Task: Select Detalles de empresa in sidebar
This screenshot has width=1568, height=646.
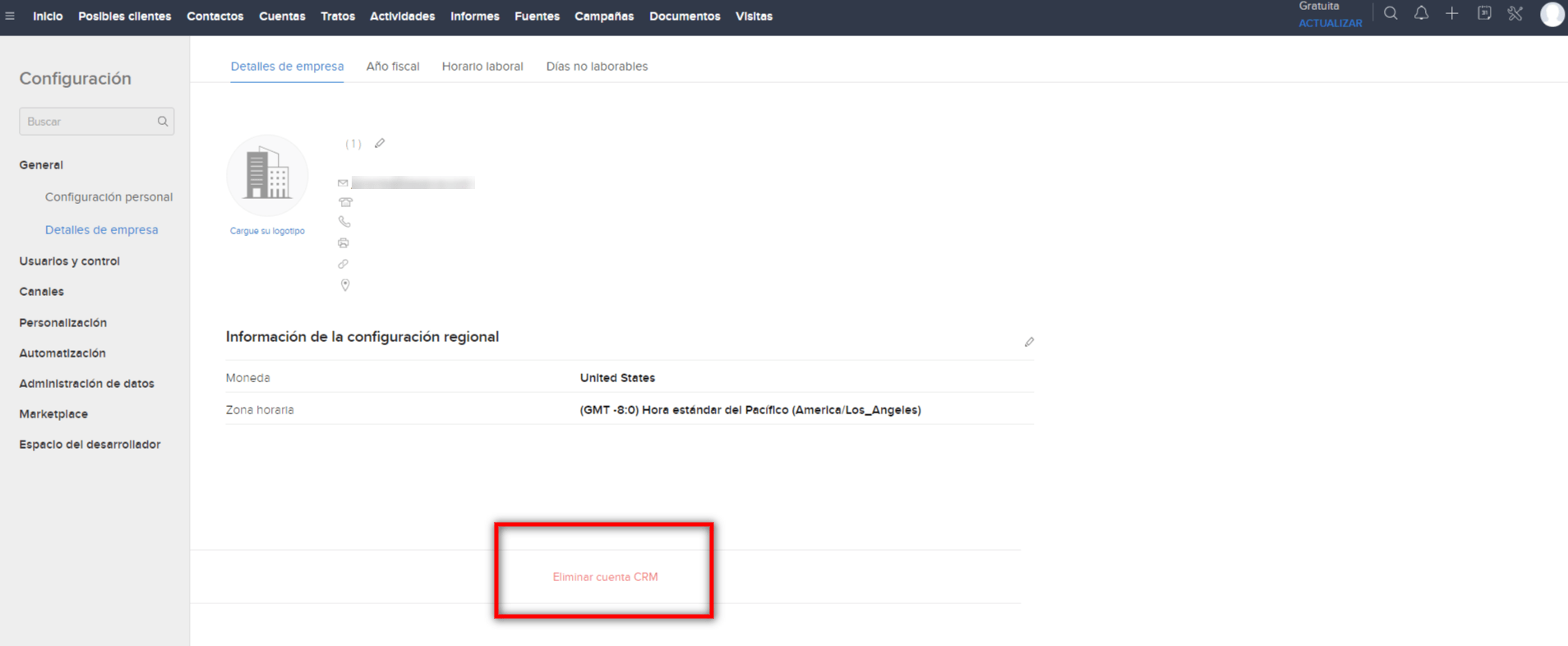Action: click(101, 230)
